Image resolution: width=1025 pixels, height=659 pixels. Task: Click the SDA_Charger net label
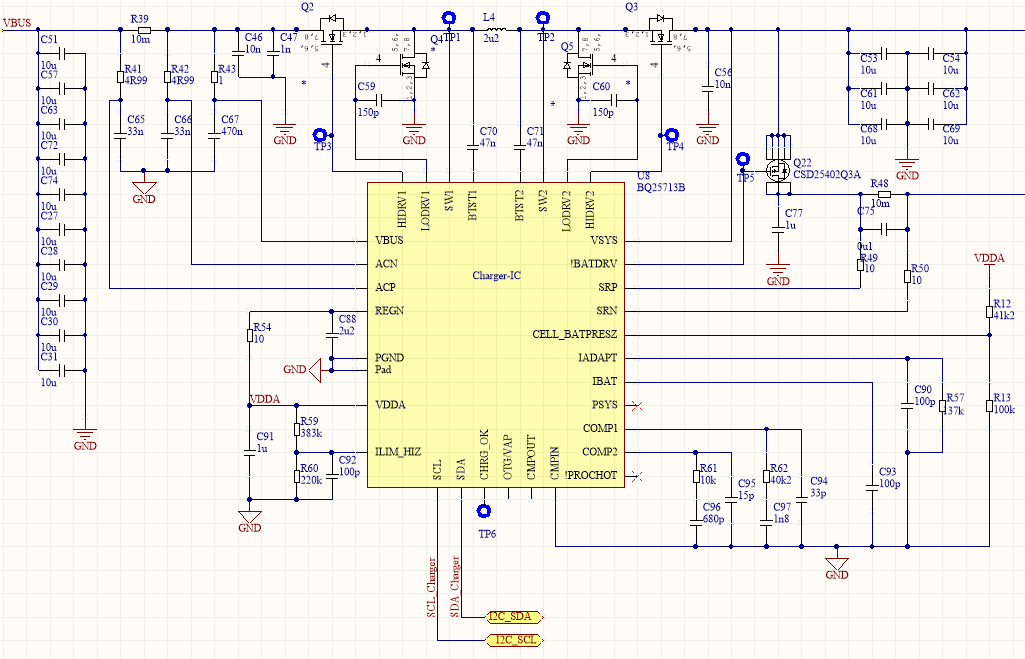[x=455, y=586]
